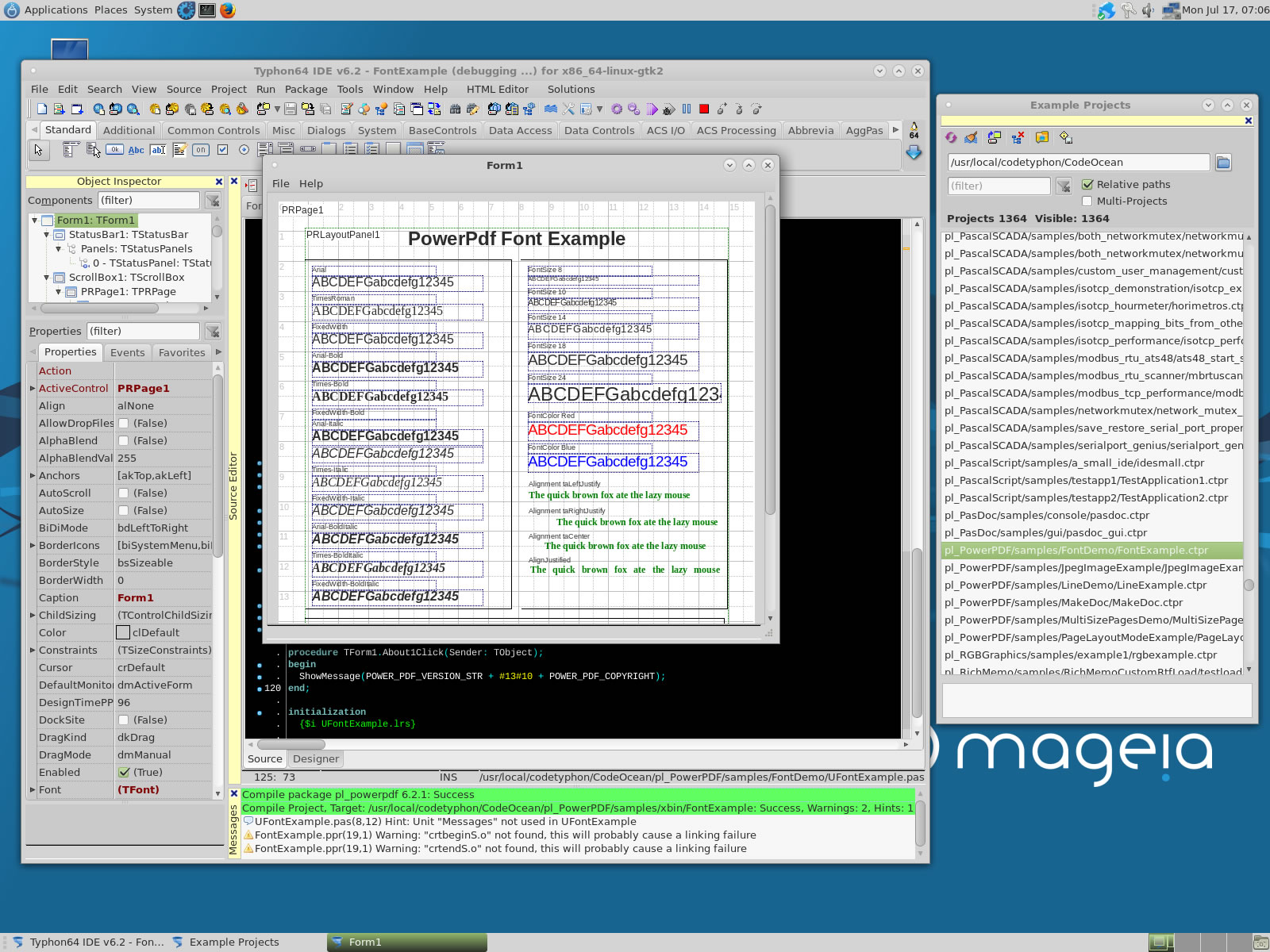The height and width of the screenshot is (952, 1270).
Task: Switch to Example Projects in taskbar
Action: click(x=234, y=942)
